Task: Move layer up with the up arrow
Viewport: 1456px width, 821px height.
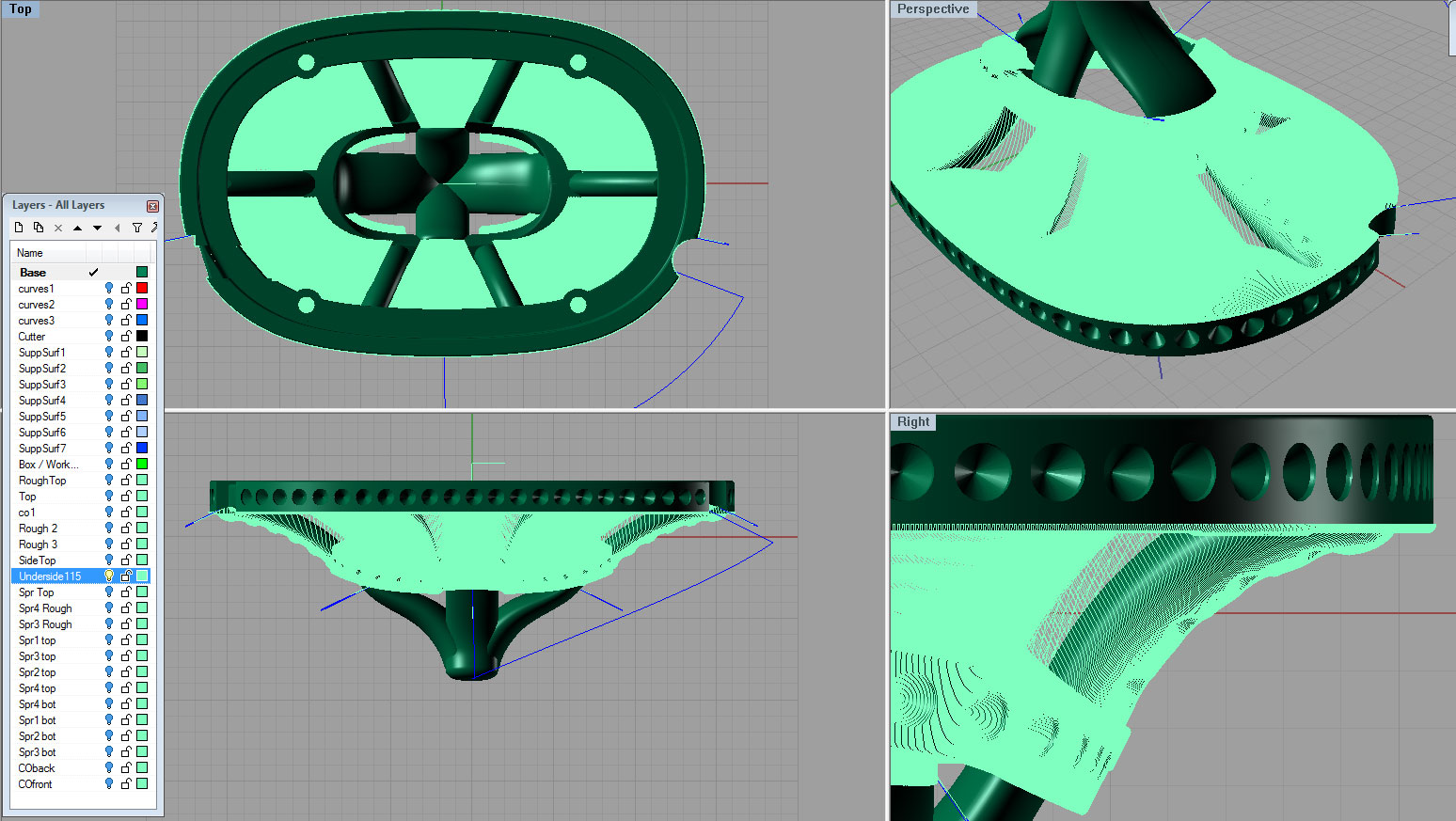Action: click(77, 228)
